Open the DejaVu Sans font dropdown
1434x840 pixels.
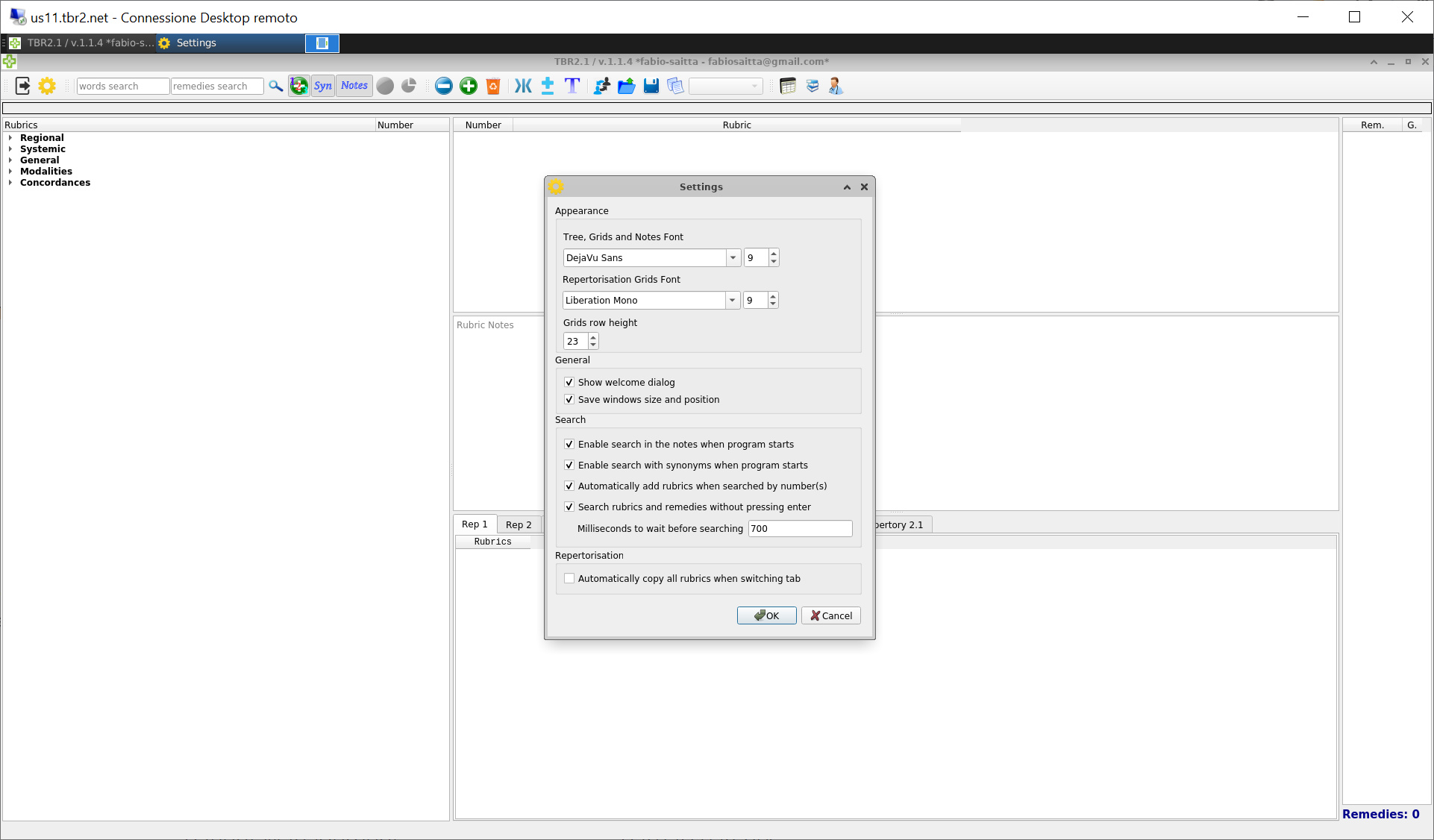point(733,257)
